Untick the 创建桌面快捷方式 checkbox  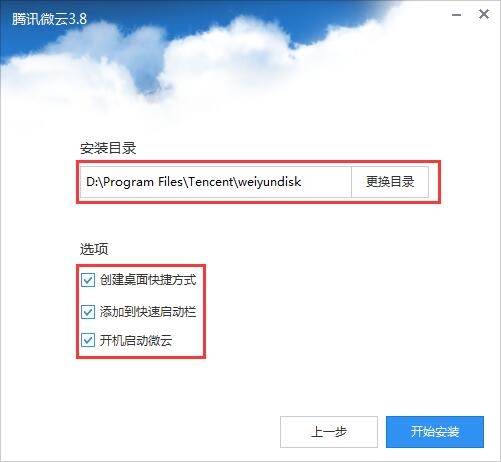(x=88, y=280)
